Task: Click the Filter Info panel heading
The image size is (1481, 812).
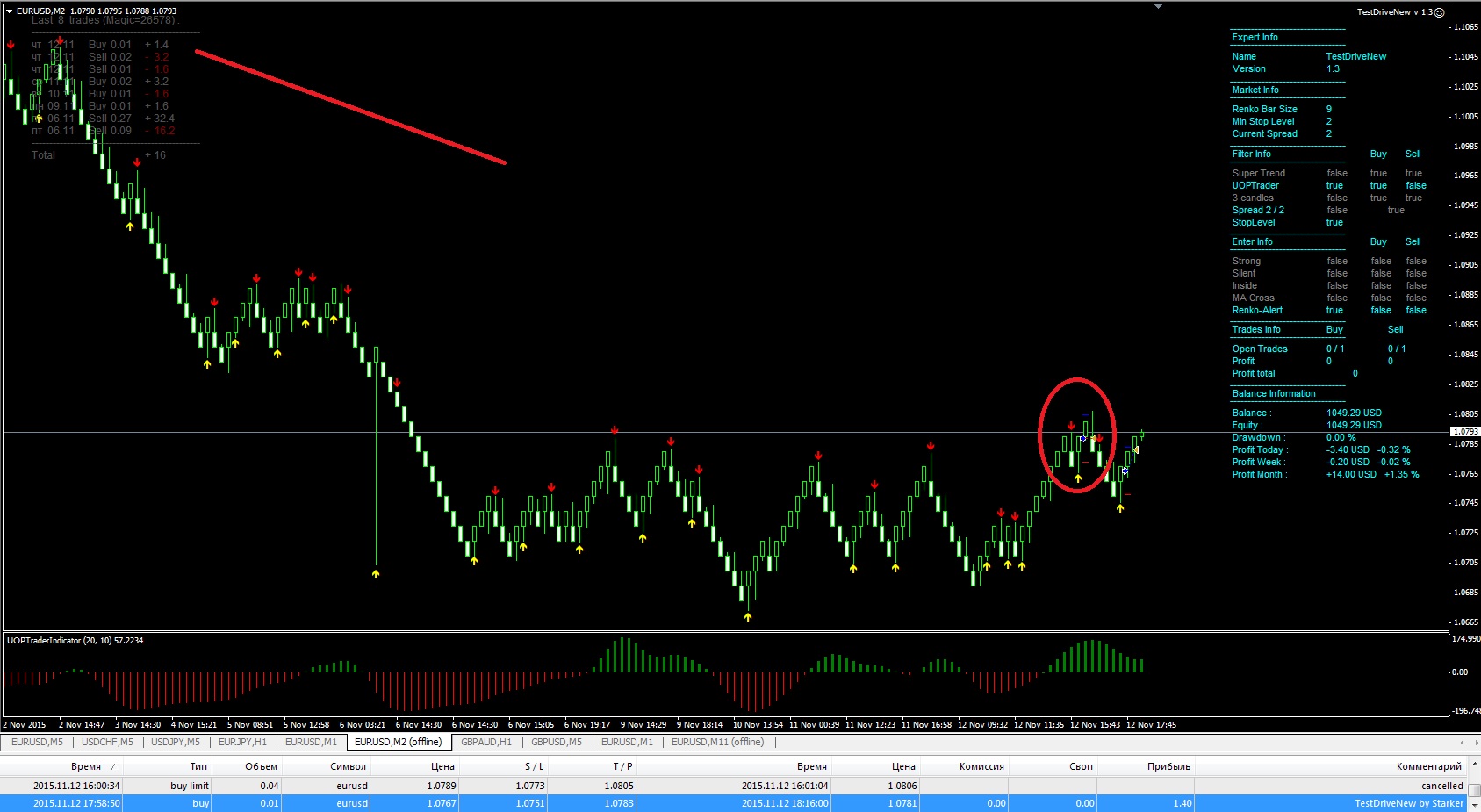Action: pyautogui.click(x=1251, y=154)
